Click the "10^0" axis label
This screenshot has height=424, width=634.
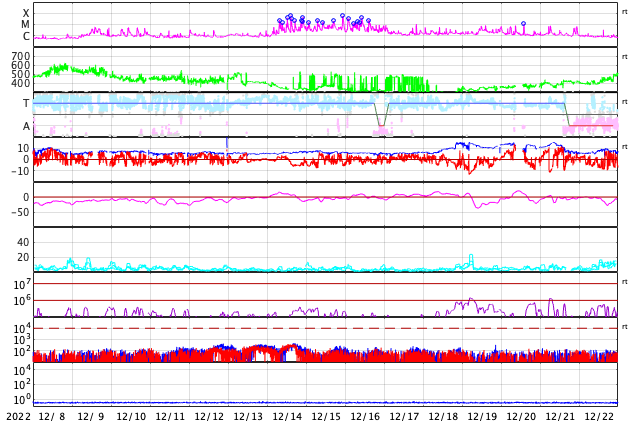coord(22,400)
